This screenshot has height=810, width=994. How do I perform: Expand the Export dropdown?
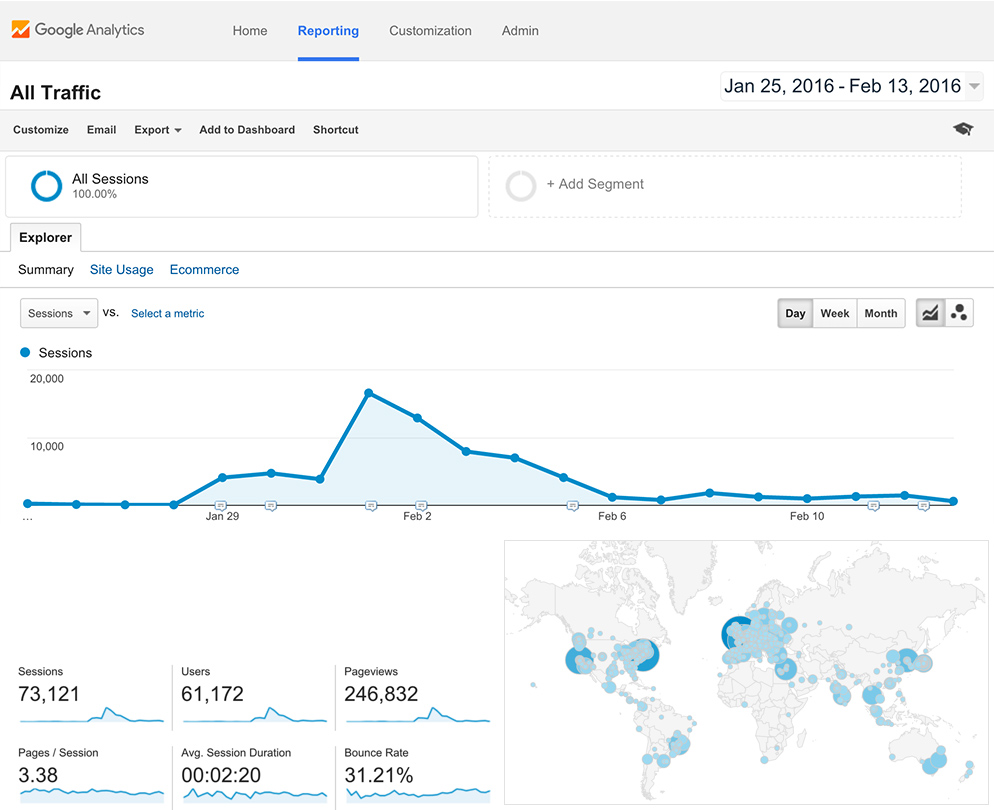click(x=157, y=130)
